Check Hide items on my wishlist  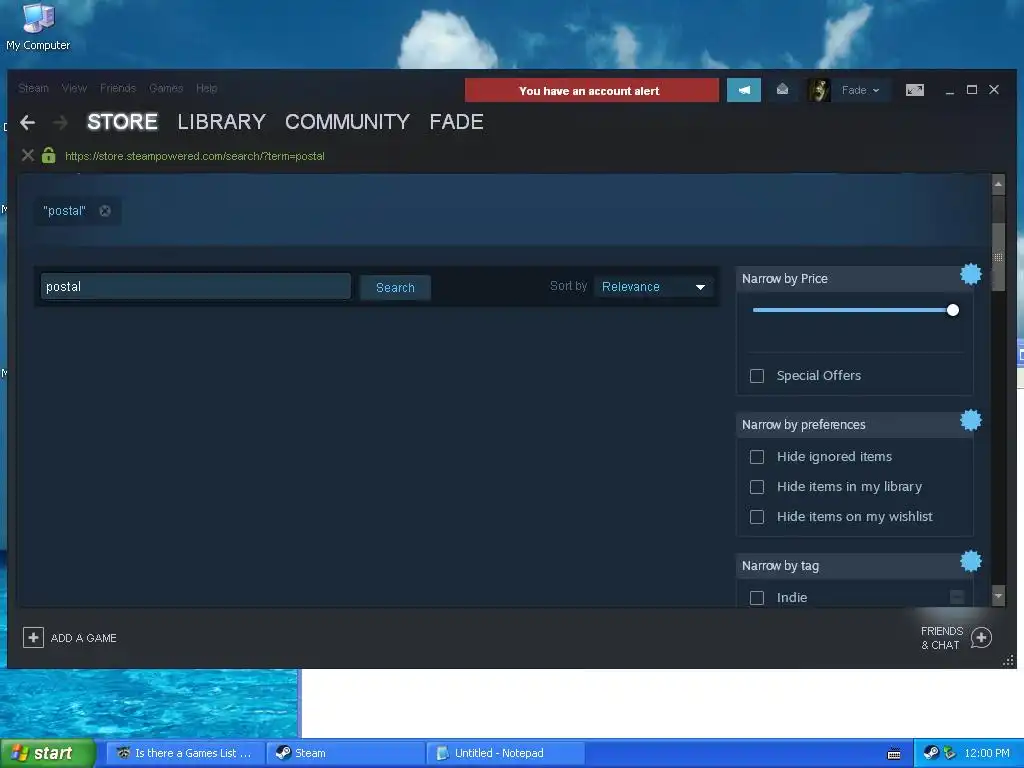tap(757, 517)
